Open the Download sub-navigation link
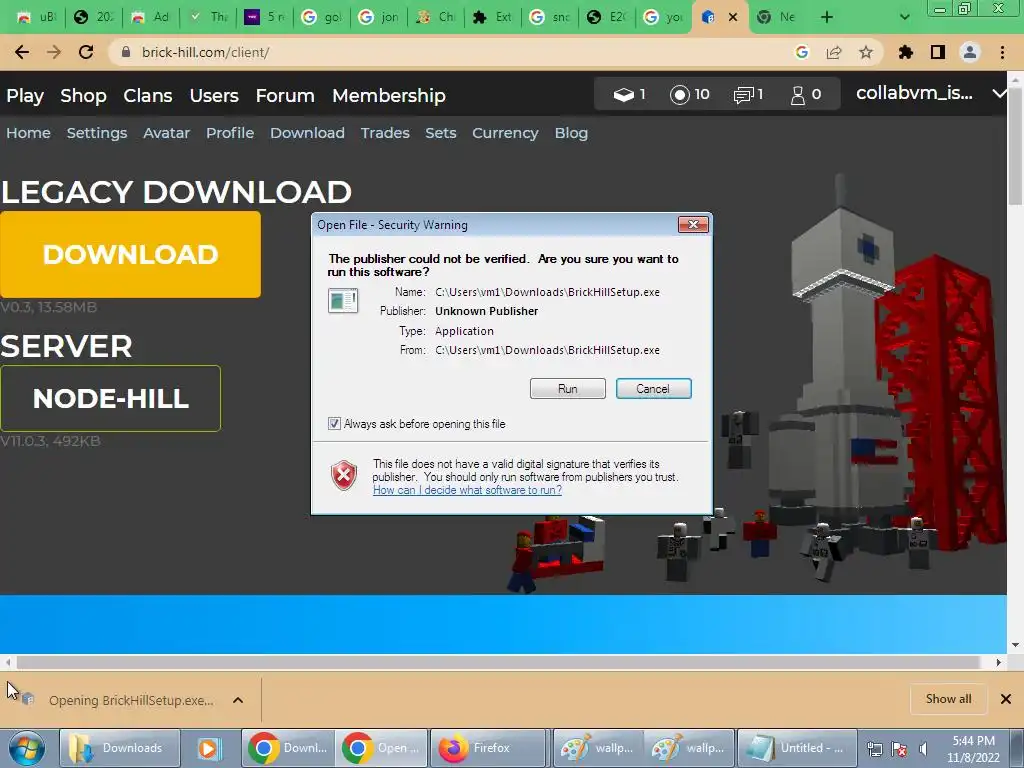This screenshot has width=1024, height=768. pos(307,133)
